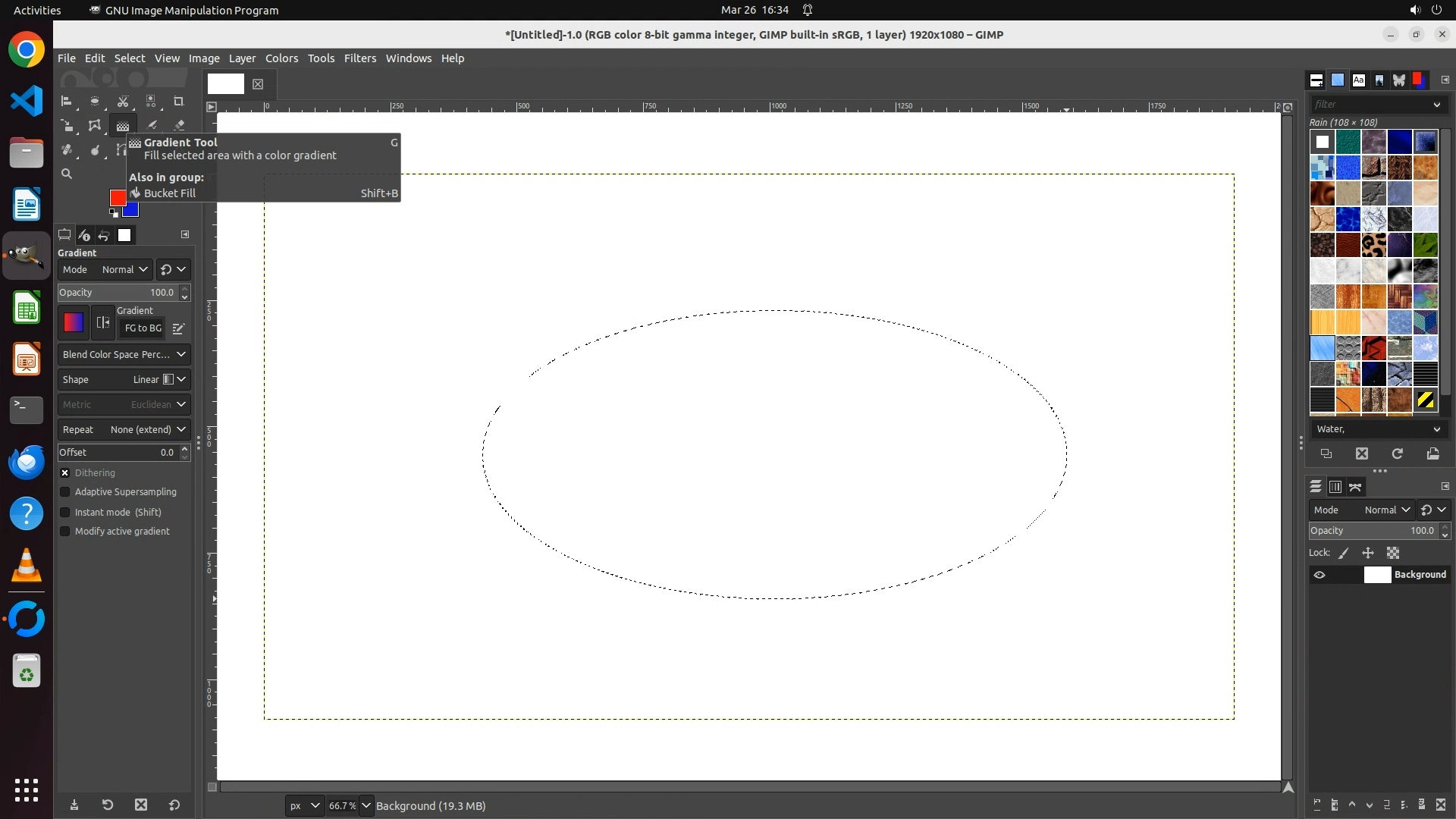Click the Alignment tool icon
The height and width of the screenshot is (819, 1456).
tap(67, 101)
